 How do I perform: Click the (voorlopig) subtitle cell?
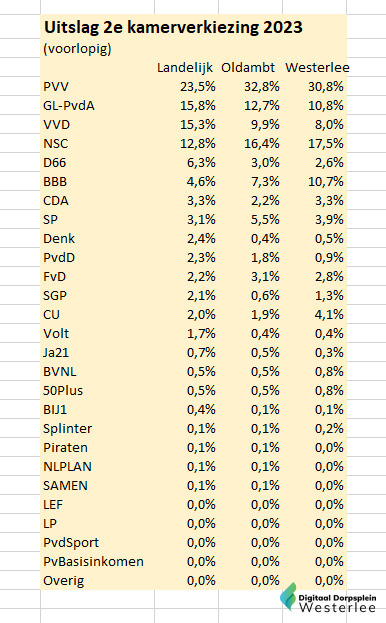77,49
